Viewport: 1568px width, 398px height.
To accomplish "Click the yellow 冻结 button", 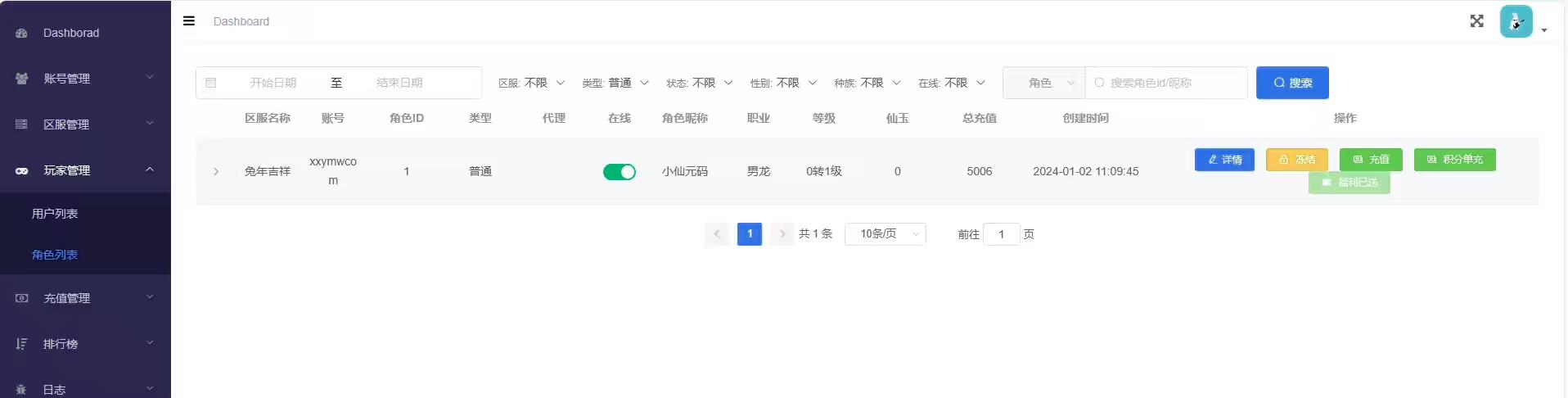I will (x=1296, y=160).
